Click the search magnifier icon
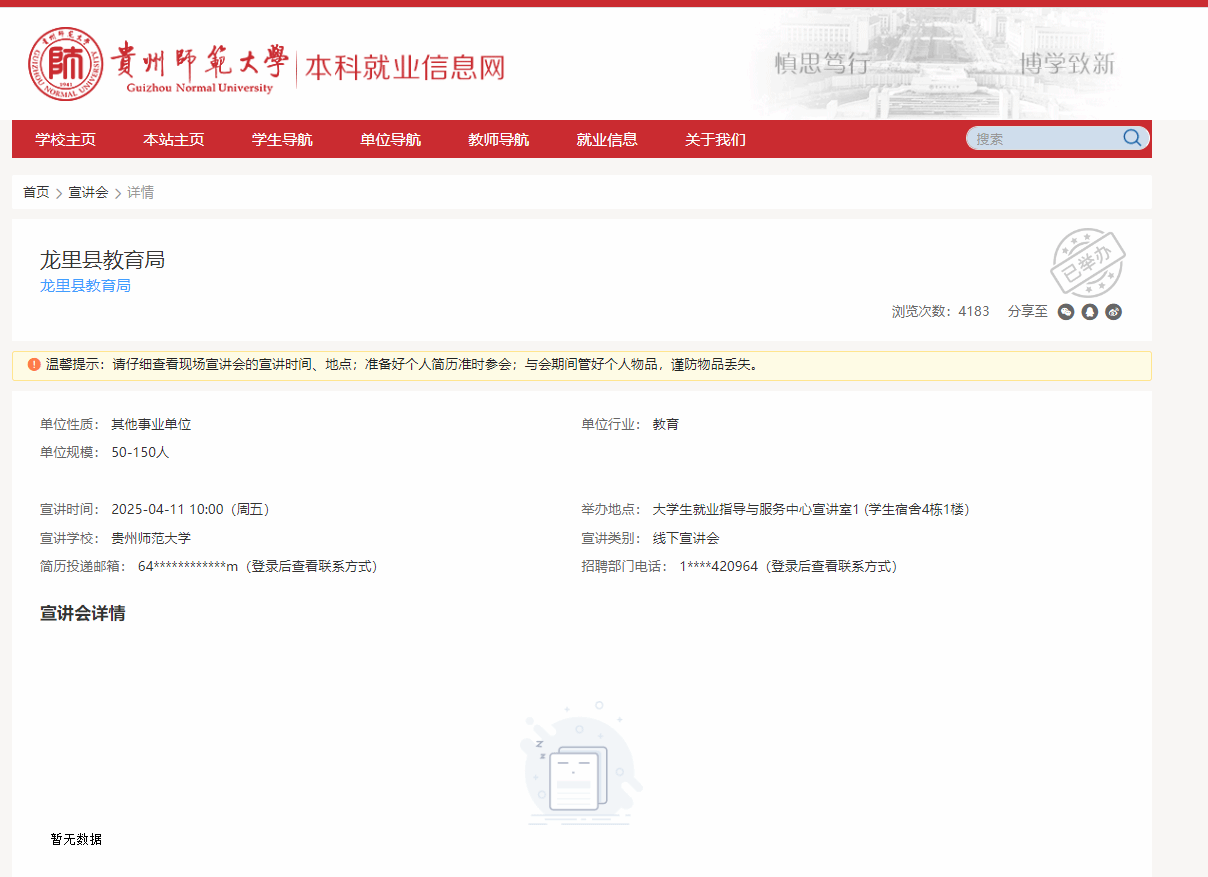 click(x=1132, y=138)
